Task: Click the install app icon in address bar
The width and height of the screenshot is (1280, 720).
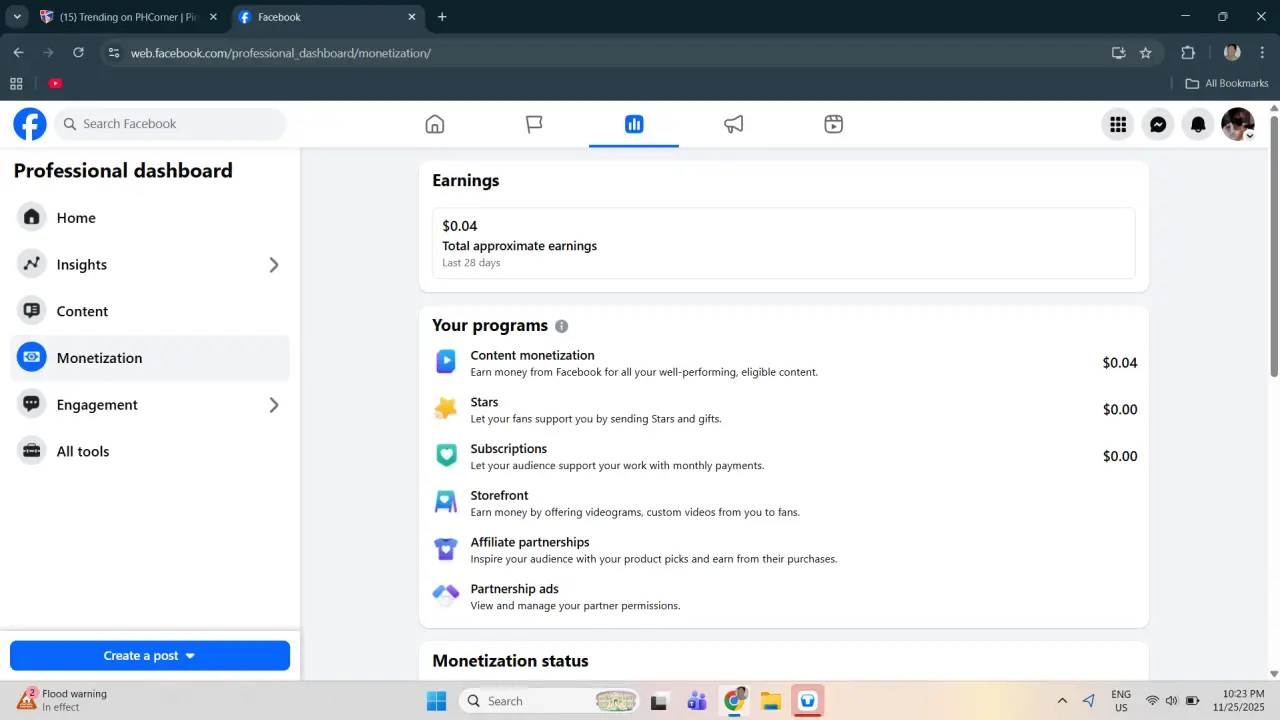Action: pyautogui.click(x=1119, y=53)
